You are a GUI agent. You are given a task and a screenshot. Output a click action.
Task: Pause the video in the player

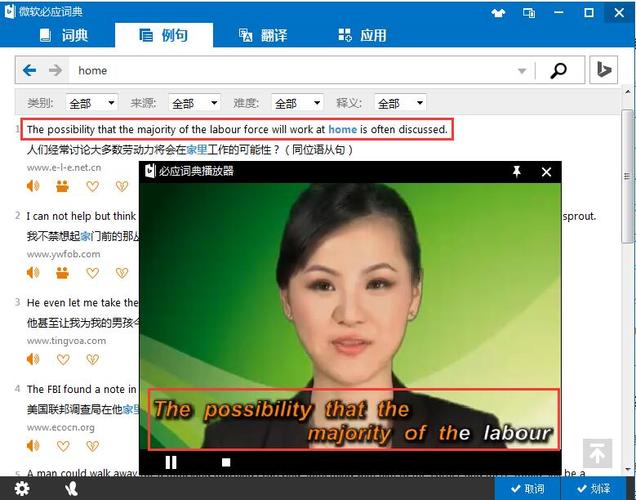171,462
